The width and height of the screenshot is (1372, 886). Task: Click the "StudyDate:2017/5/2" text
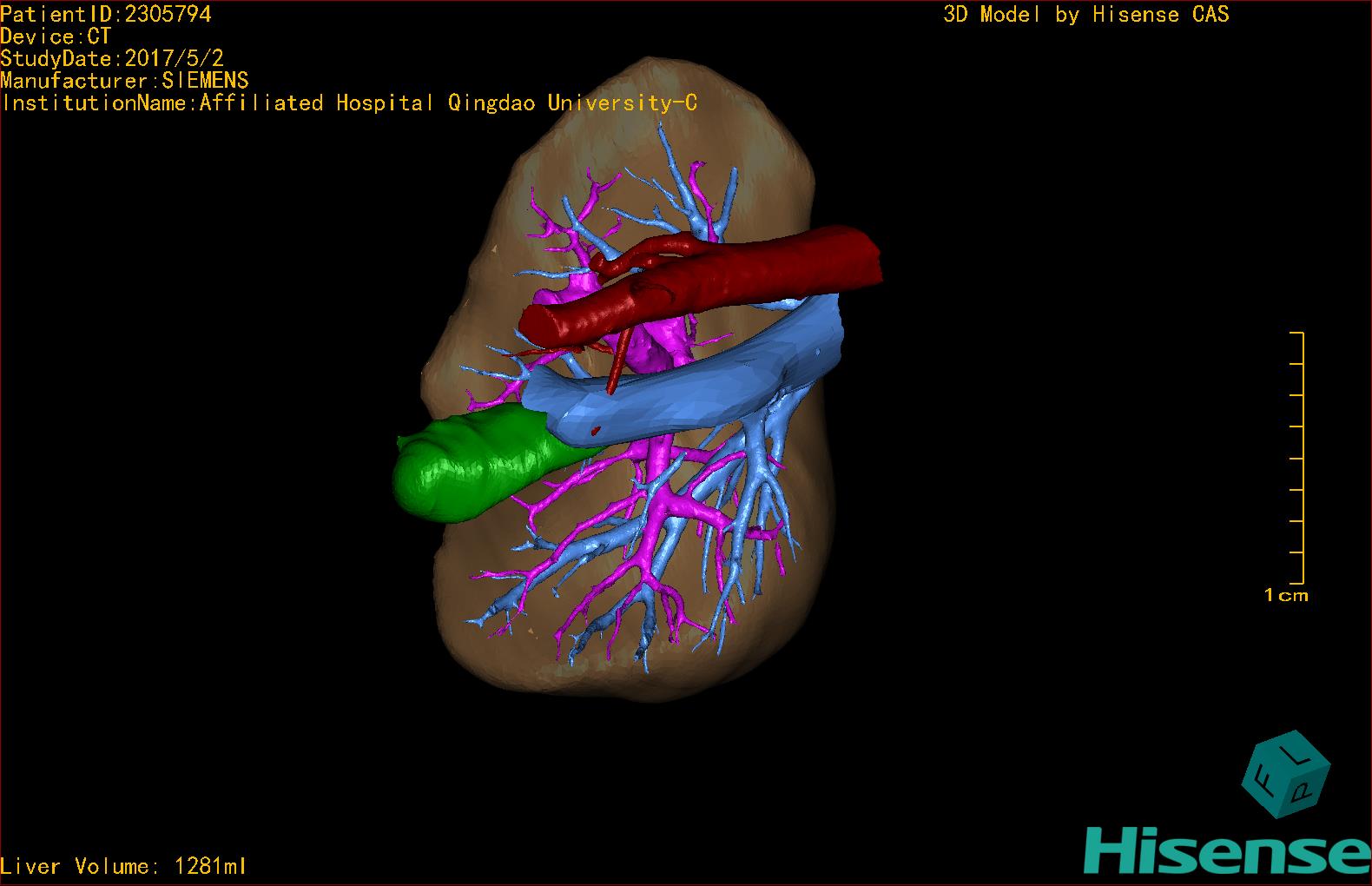(112, 58)
